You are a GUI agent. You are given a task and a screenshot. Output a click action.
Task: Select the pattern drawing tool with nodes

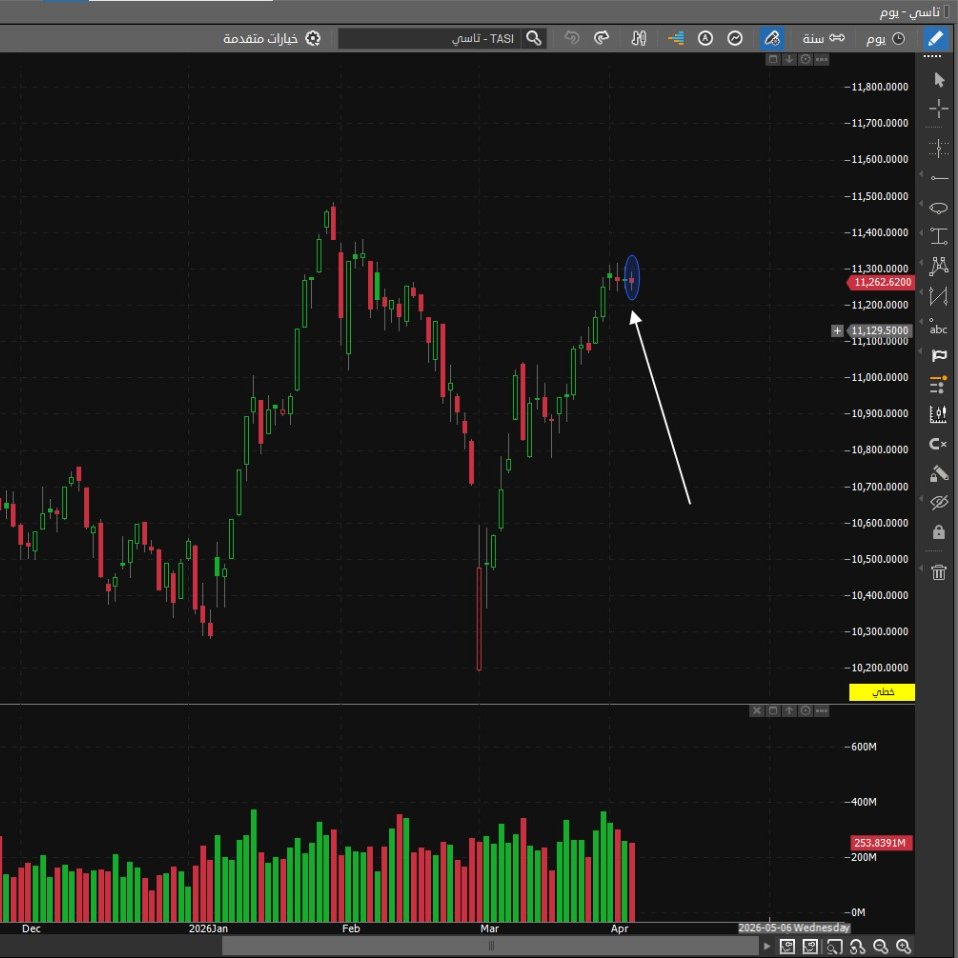(939, 266)
